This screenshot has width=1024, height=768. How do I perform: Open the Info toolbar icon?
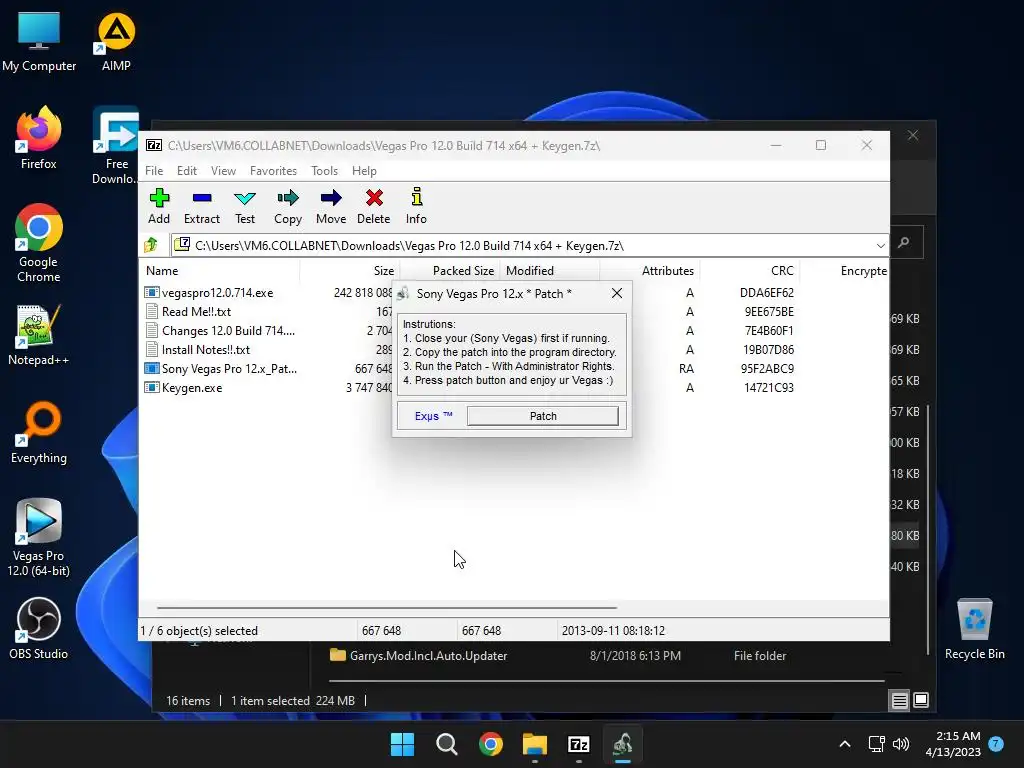point(416,206)
